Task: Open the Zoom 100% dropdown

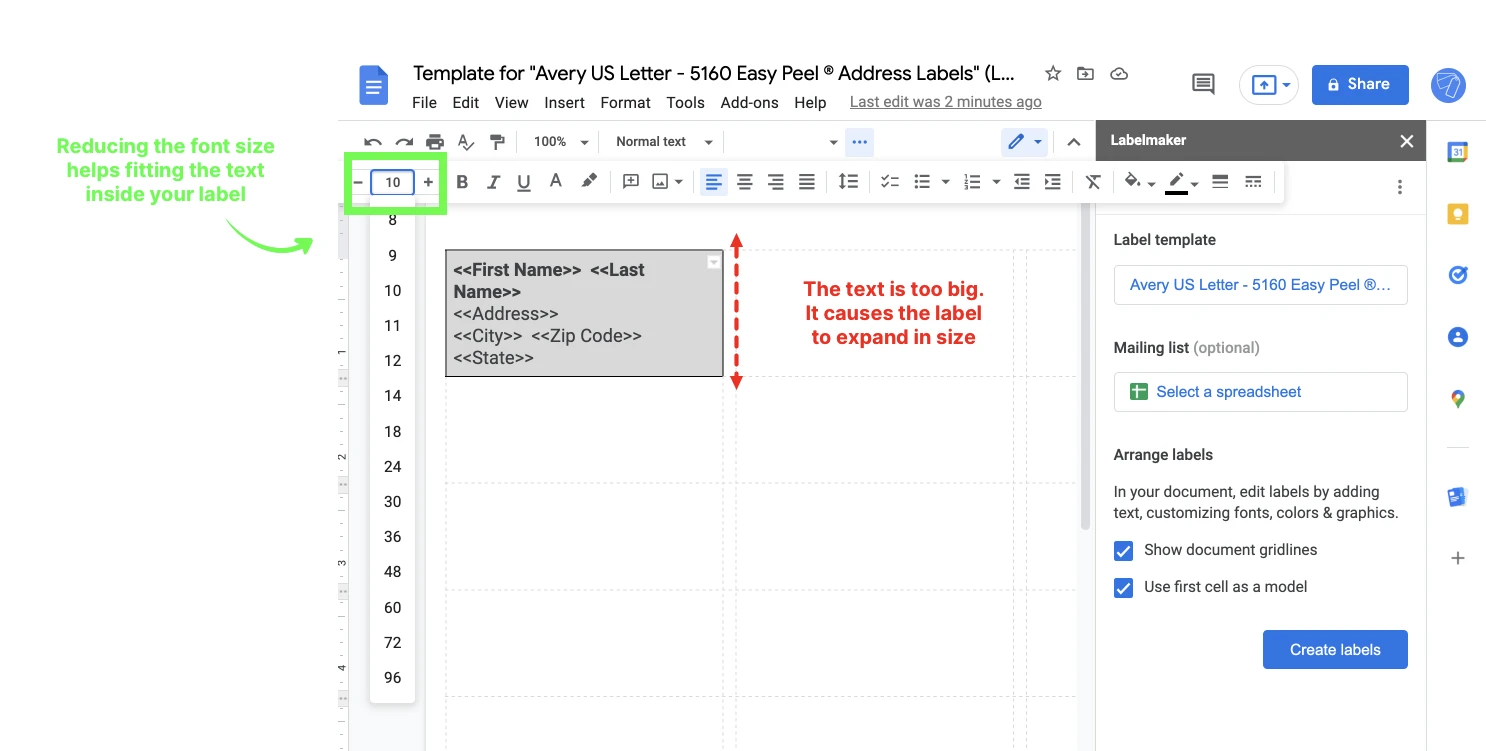Action: coord(561,142)
